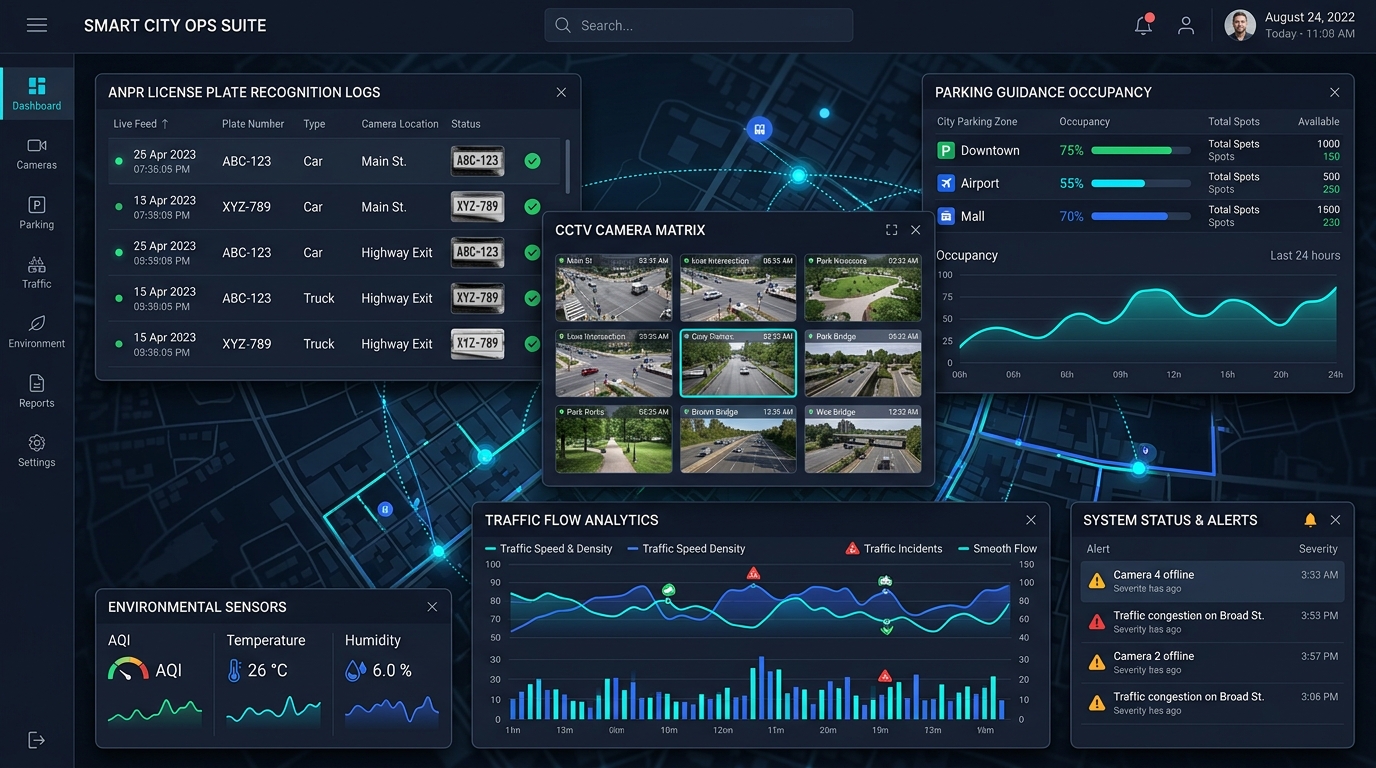Click the Downtown occupancy progress bar
1376x768 pixels.
click(x=1141, y=150)
